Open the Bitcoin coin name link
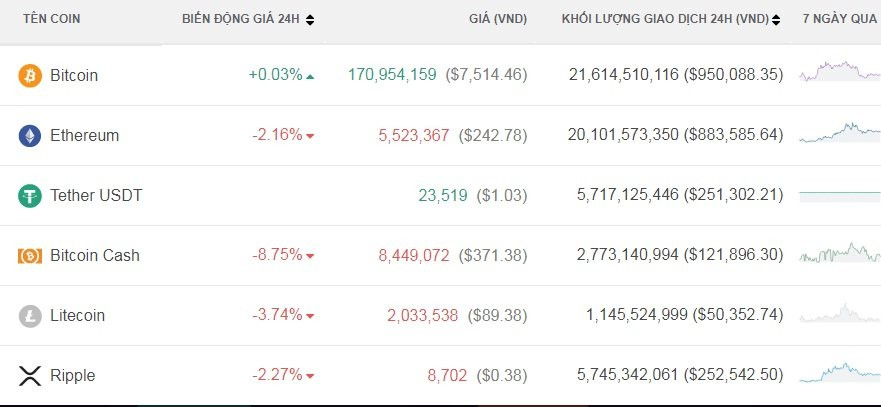881x407 pixels. (74, 75)
